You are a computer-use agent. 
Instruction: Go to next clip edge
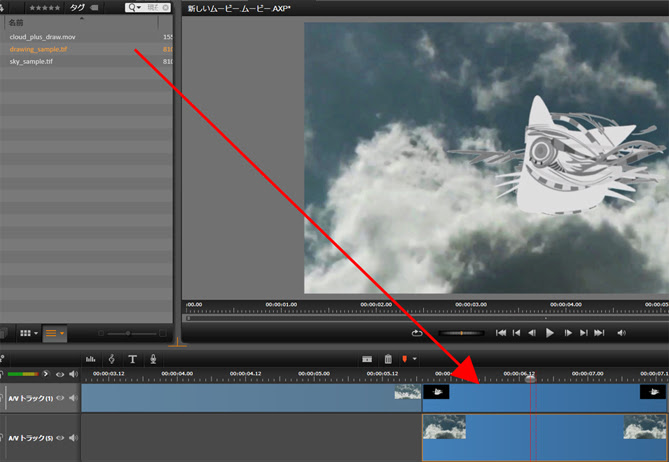[584, 333]
